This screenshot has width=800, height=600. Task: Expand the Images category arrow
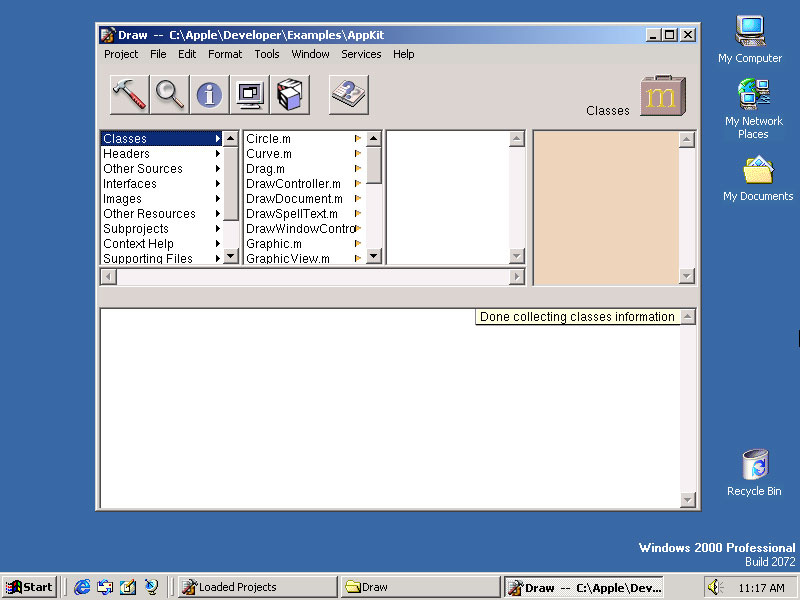[218, 198]
